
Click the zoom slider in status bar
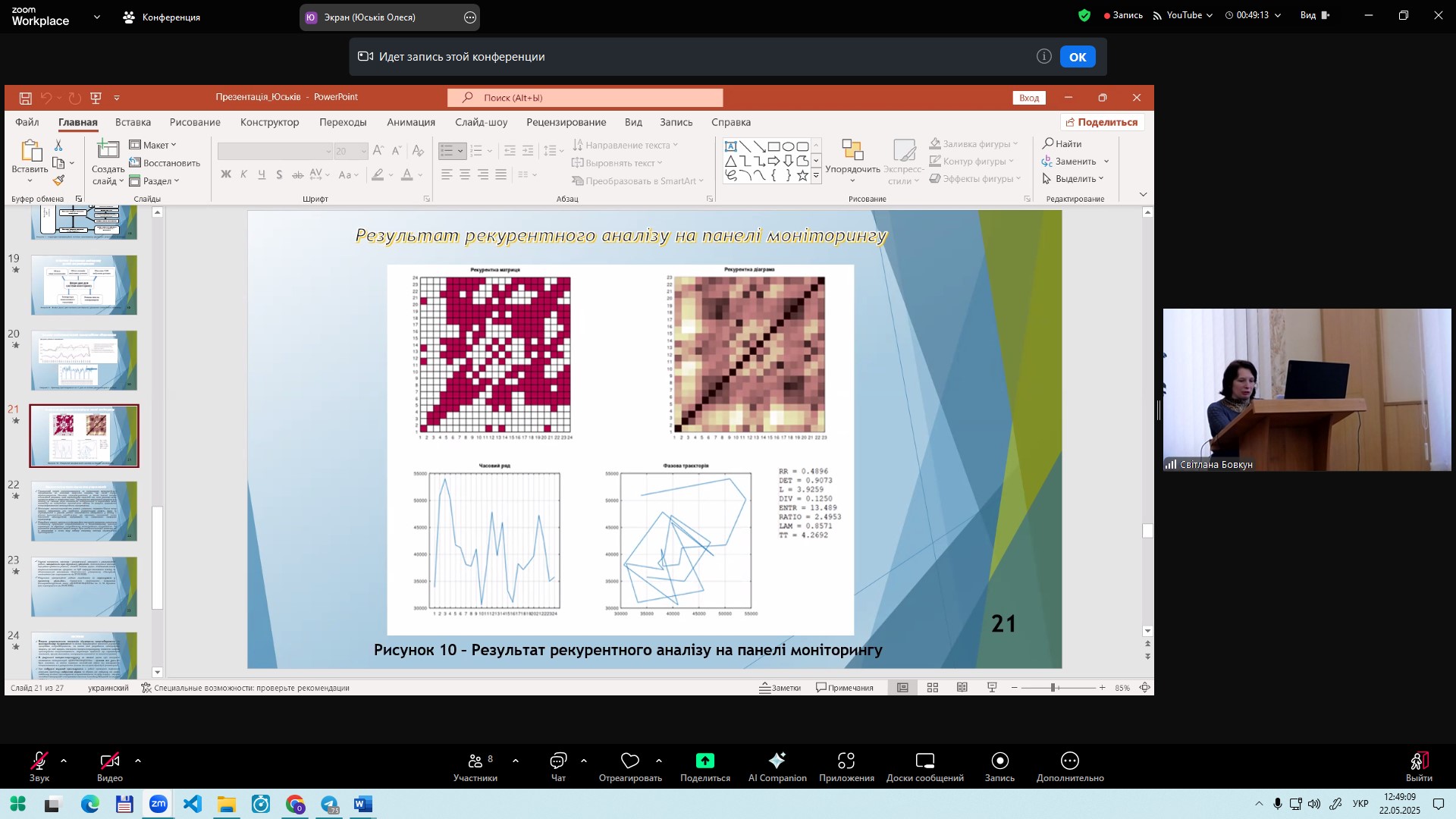click(1053, 688)
